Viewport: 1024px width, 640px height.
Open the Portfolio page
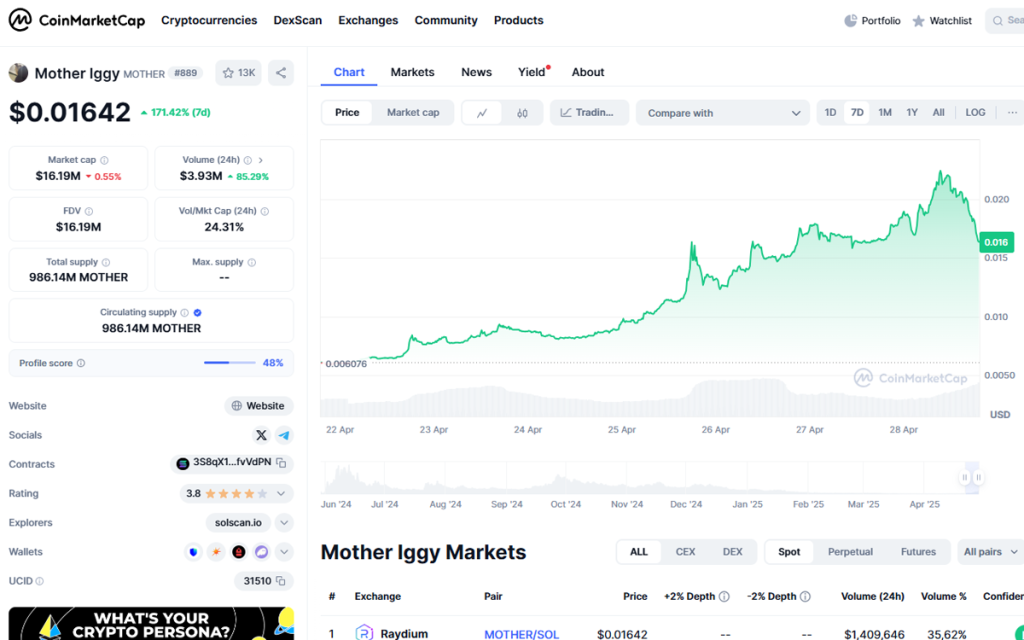(872, 21)
